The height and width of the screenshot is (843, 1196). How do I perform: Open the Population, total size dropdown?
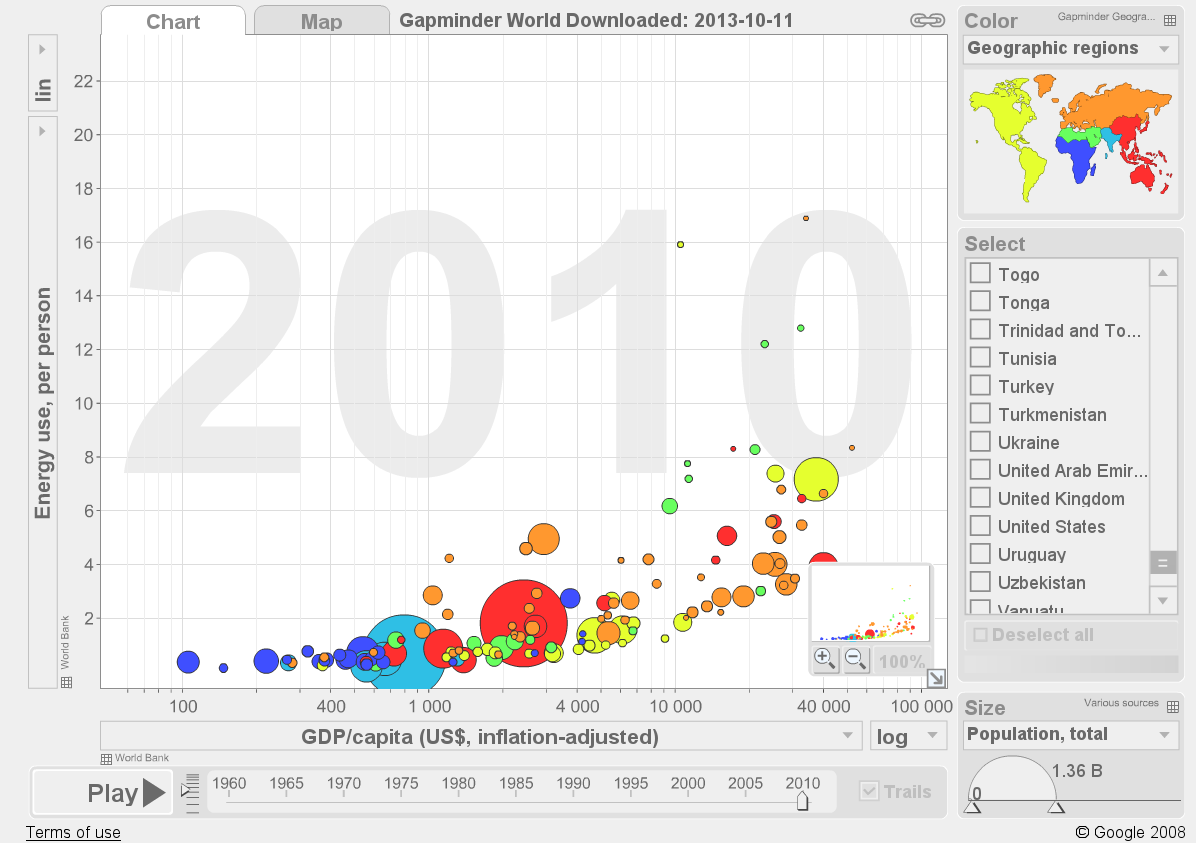coord(1070,735)
